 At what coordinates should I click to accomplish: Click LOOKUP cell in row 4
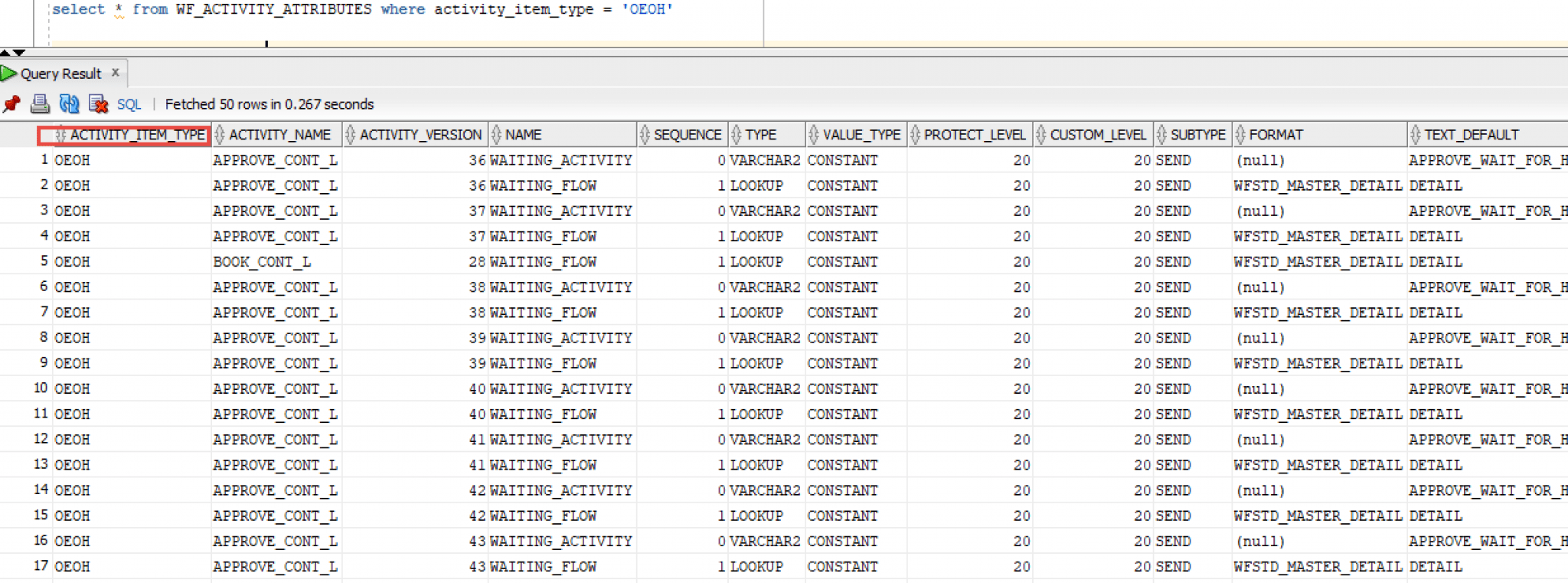pos(766,236)
